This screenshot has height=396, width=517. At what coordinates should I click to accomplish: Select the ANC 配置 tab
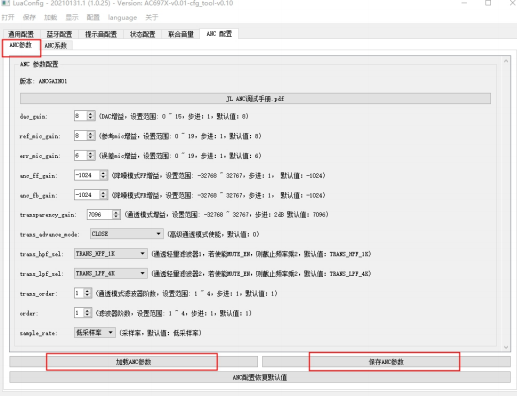pos(219,34)
